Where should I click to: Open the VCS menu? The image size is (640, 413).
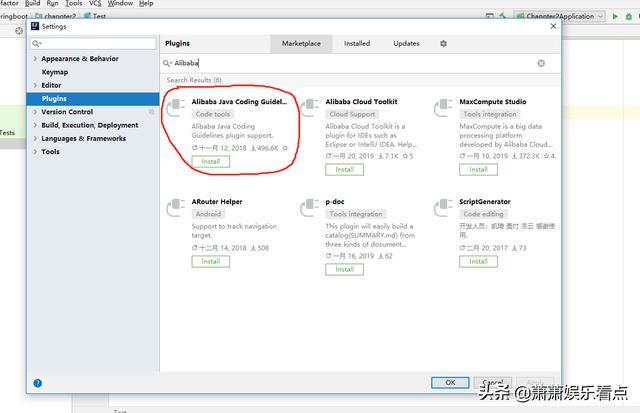pyautogui.click(x=95, y=3)
